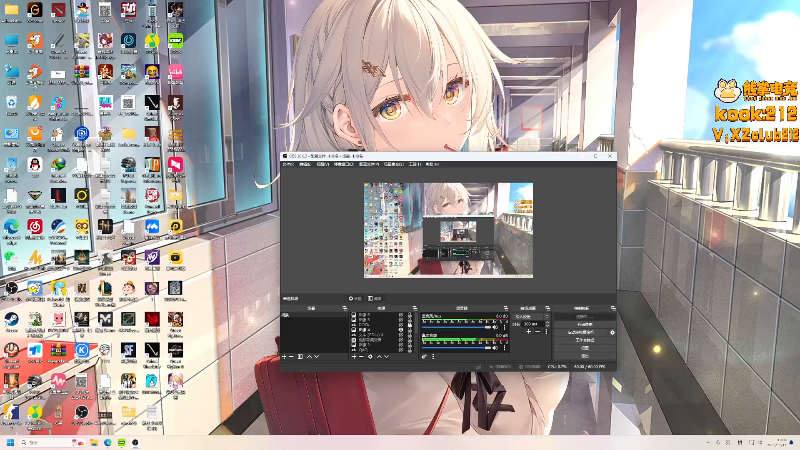Select the QQ penguin desktop icon
The image size is (800, 450).
(35, 167)
